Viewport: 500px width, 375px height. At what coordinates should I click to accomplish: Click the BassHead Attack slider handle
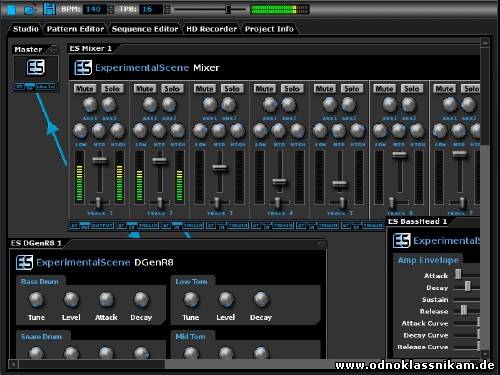[458, 274]
